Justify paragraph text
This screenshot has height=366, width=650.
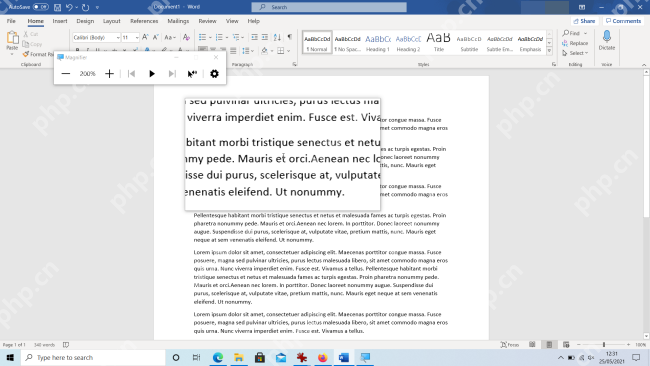pos(233,51)
